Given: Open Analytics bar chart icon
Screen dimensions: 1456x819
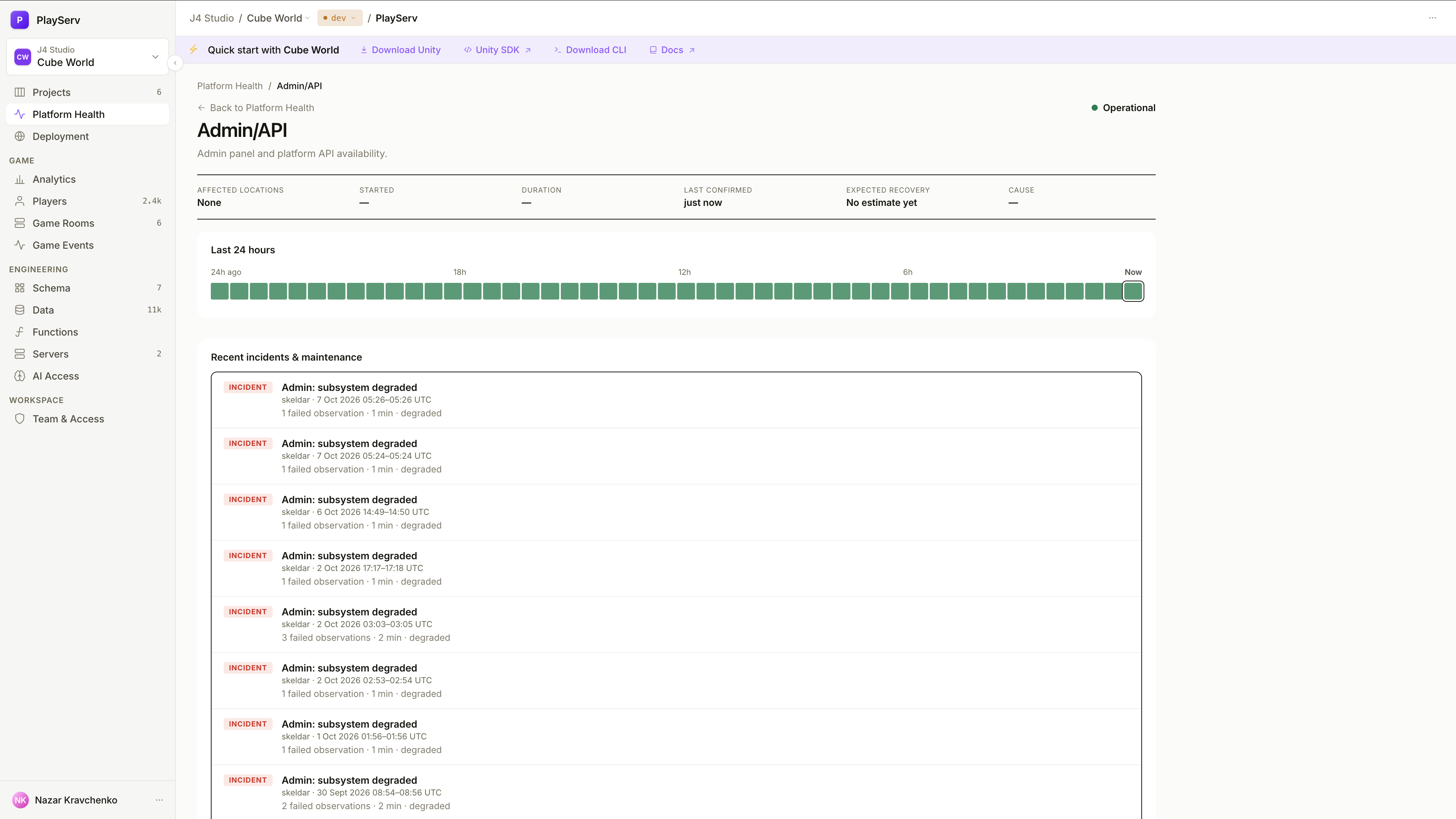Looking at the screenshot, I should tap(20, 179).
